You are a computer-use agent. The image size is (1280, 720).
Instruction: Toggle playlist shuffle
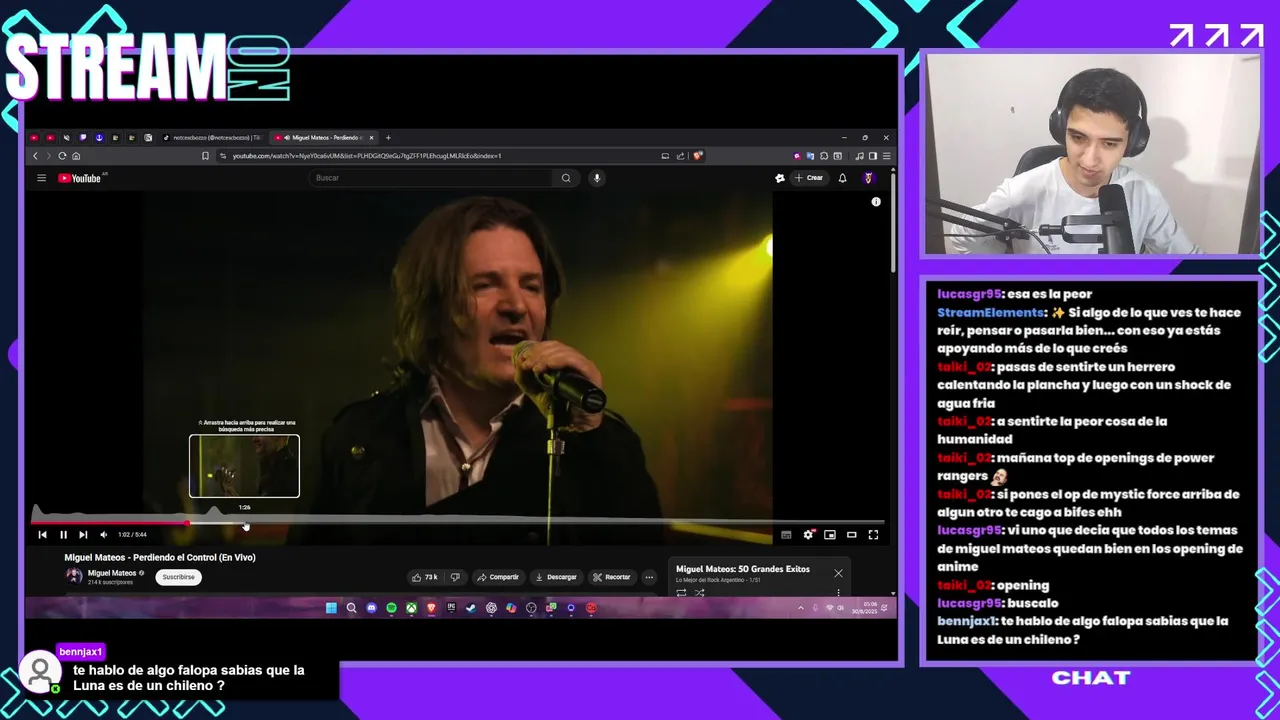point(699,593)
